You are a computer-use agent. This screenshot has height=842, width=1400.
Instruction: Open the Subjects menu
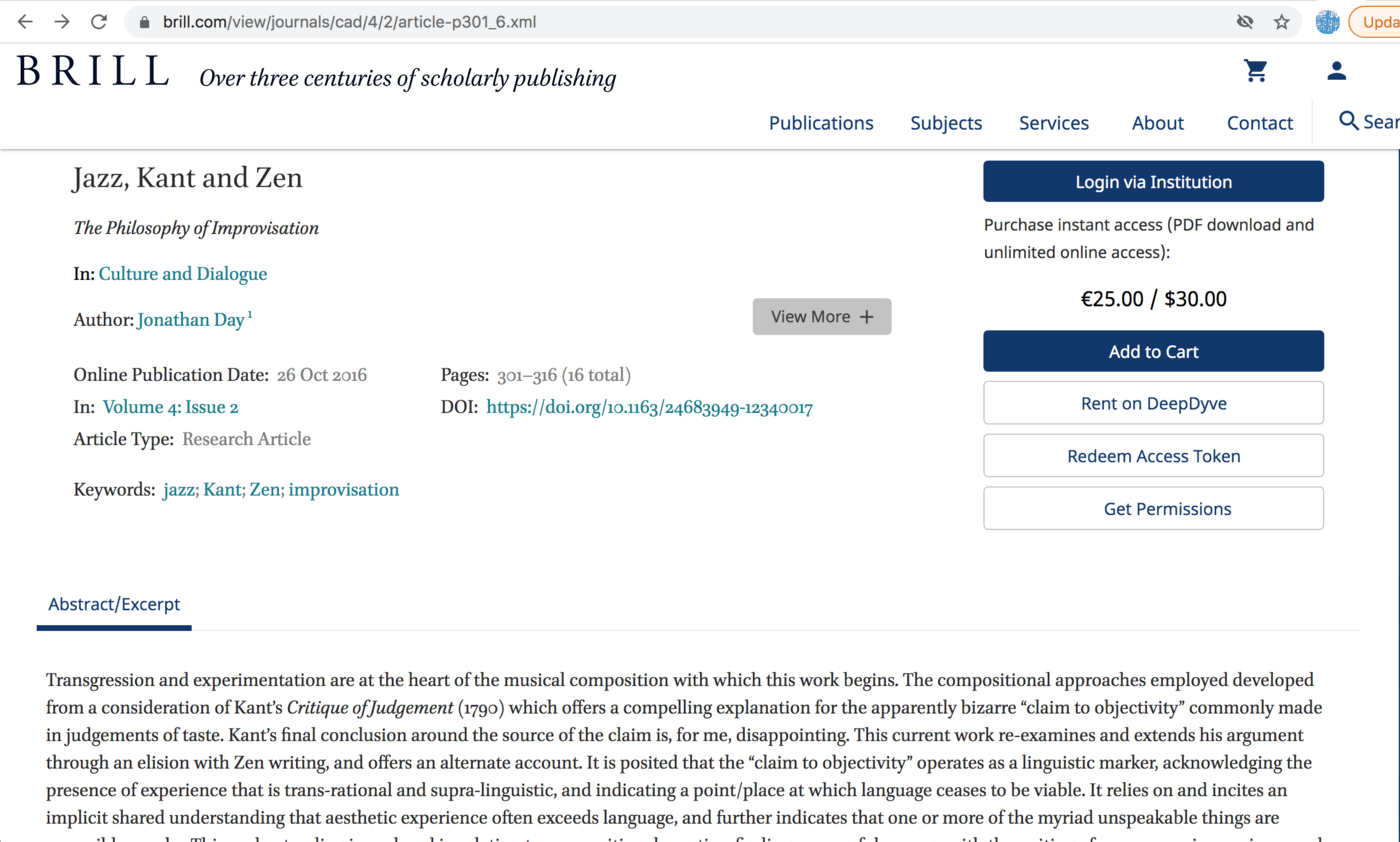click(946, 123)
